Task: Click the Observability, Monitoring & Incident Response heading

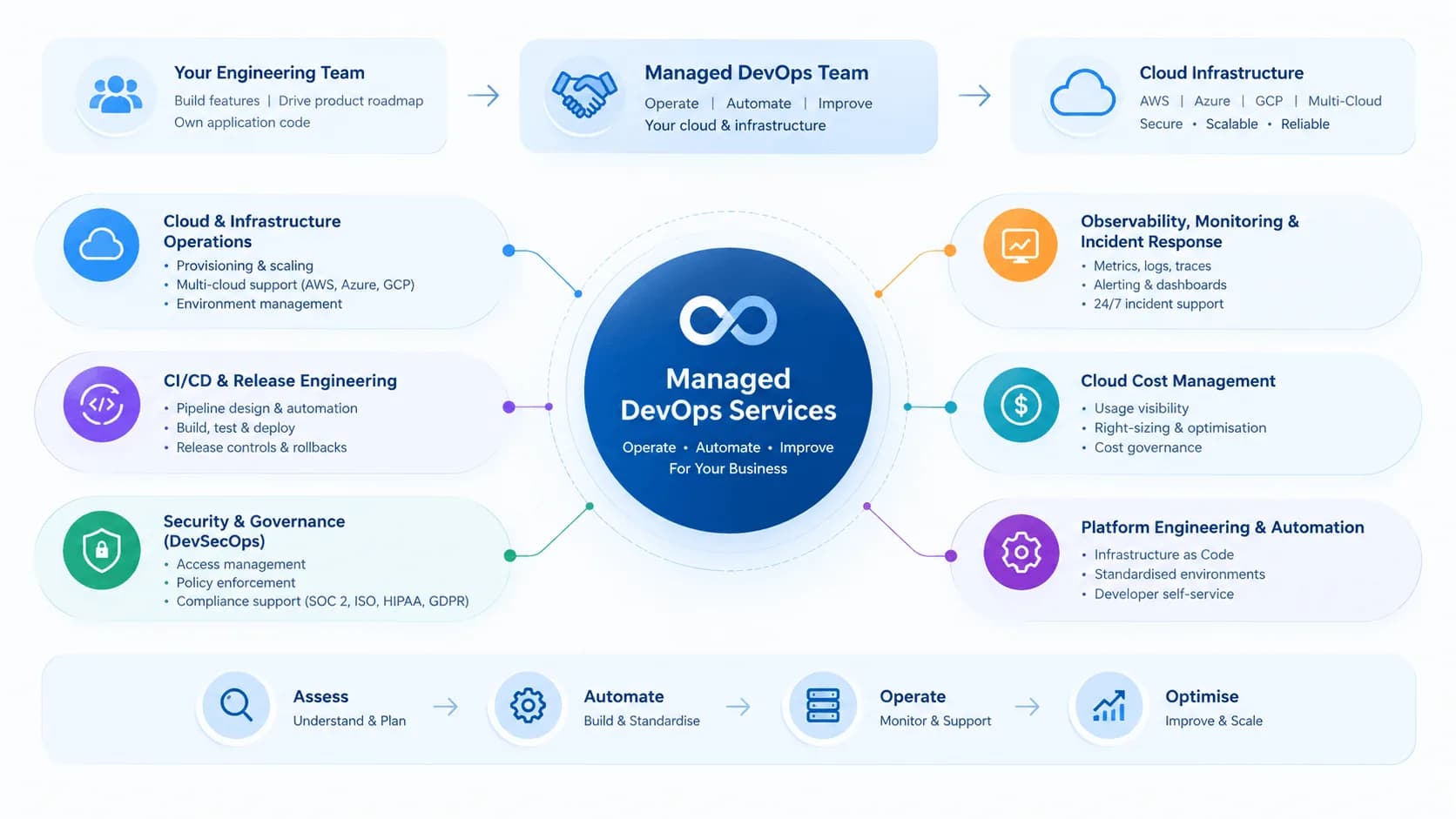Action: (x=1190, y=232)
